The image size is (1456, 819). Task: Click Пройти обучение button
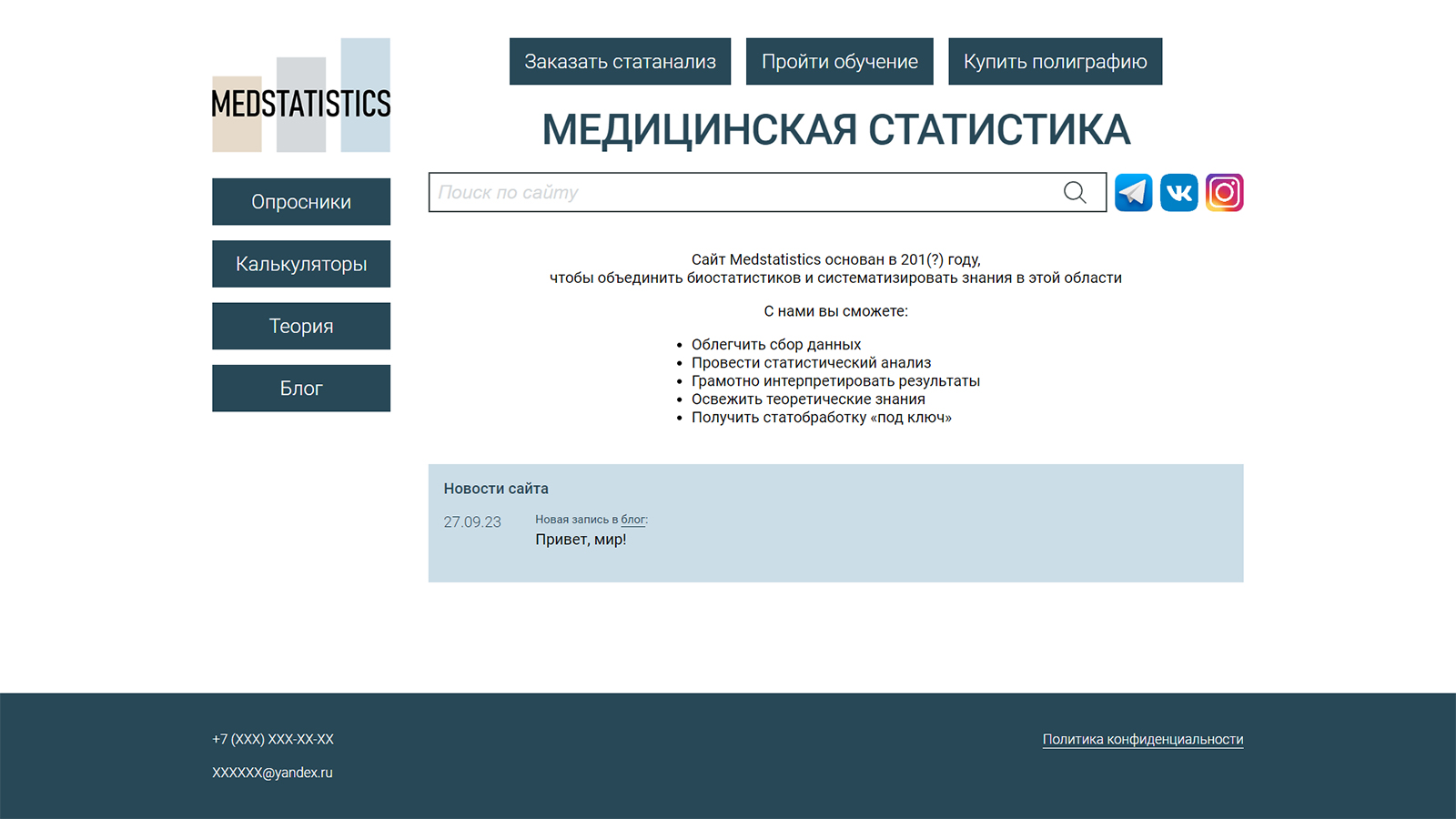840,62
